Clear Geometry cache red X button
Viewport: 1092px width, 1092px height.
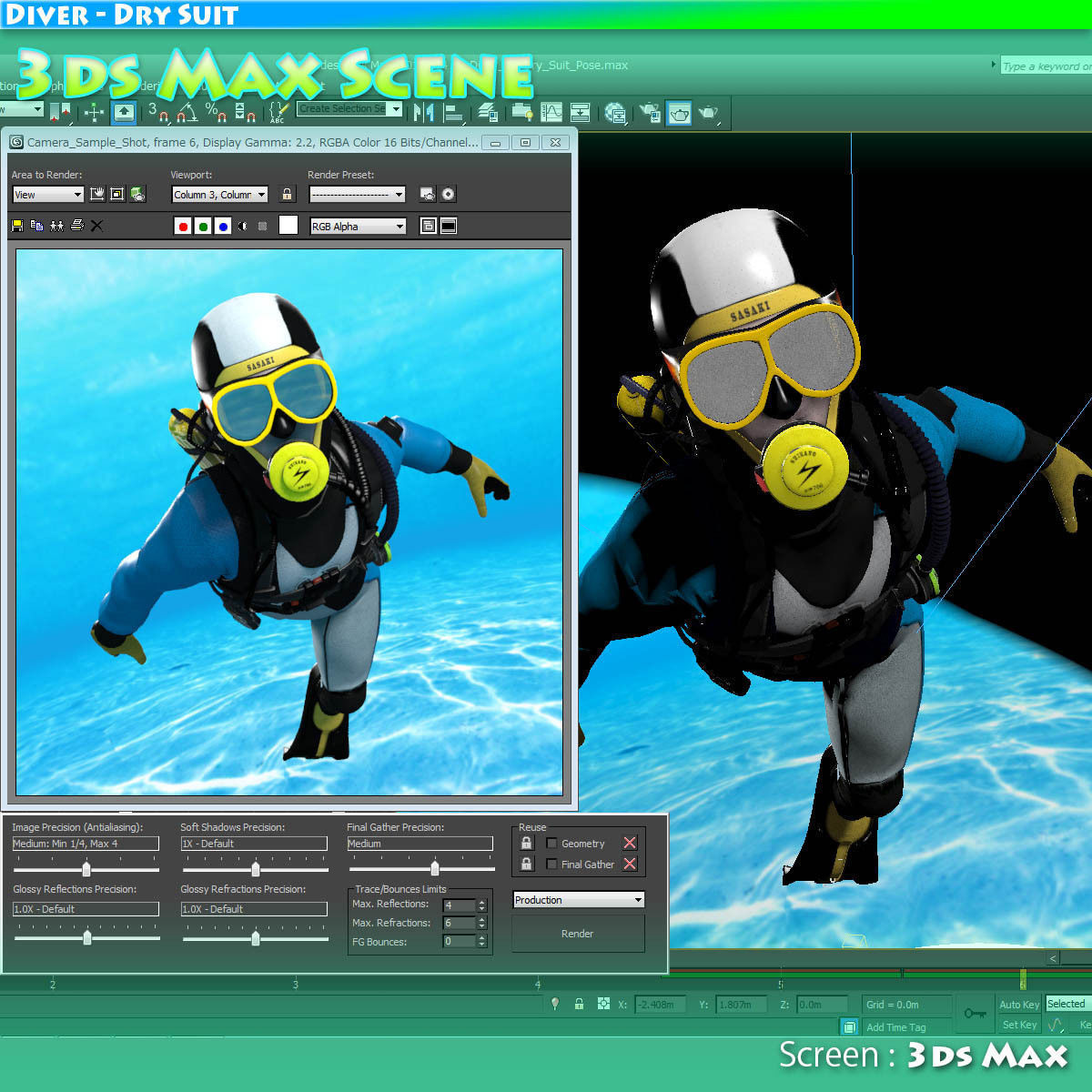[630, 843]
